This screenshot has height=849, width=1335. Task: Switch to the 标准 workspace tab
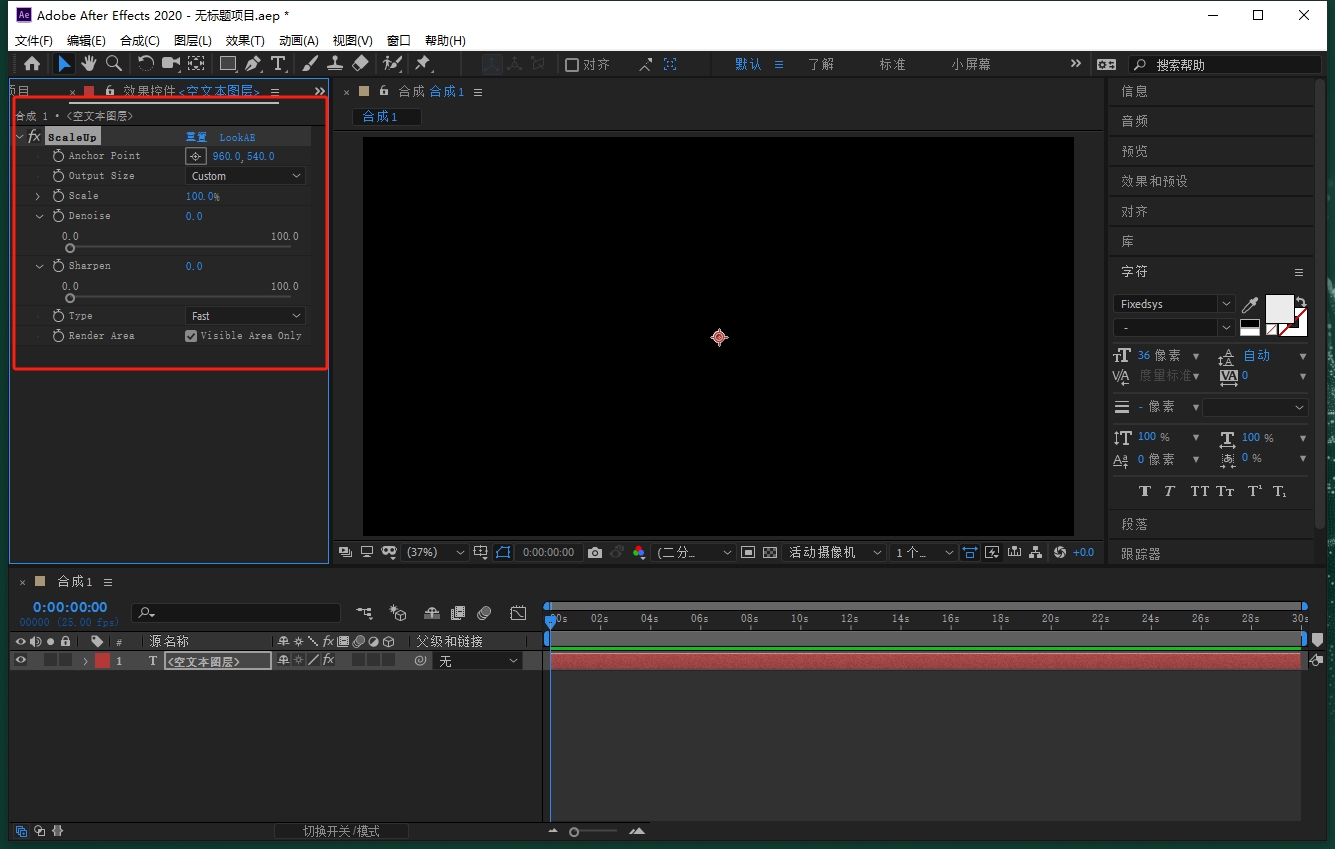click(x=892, y=64)
